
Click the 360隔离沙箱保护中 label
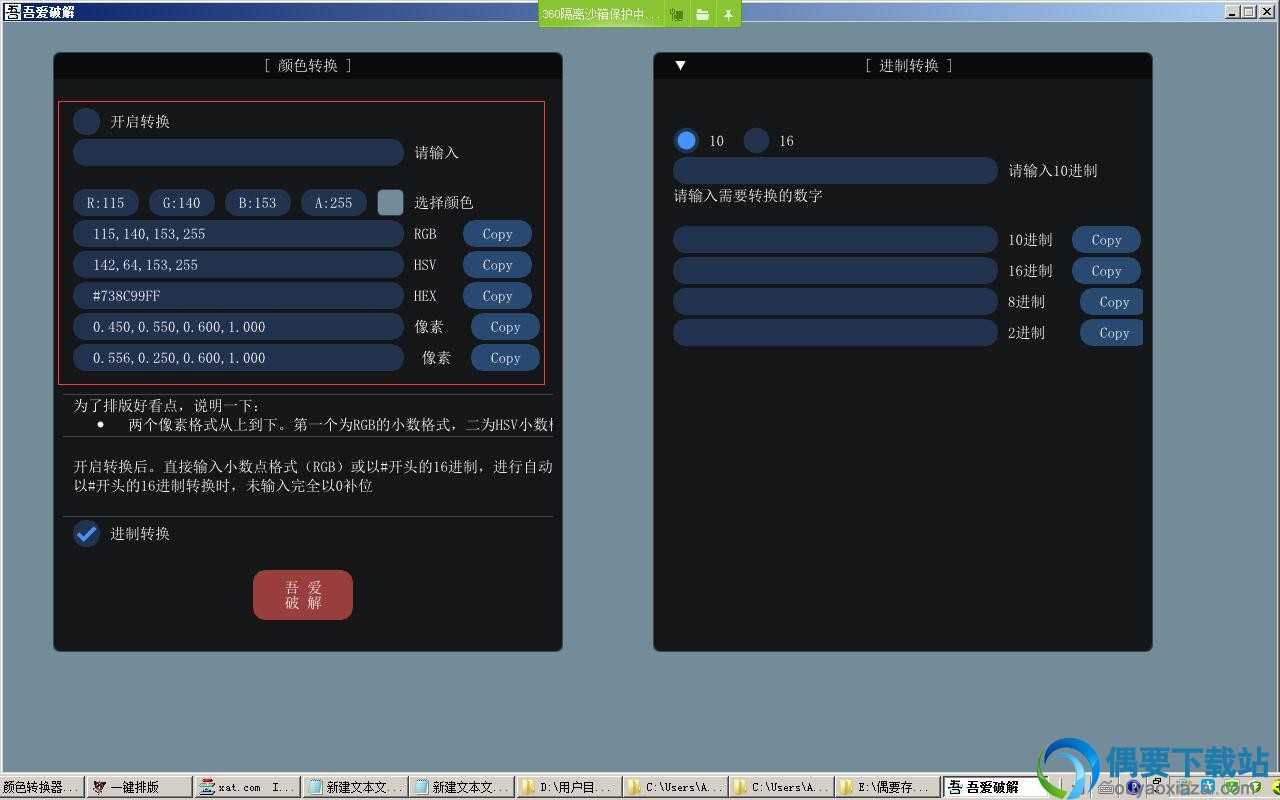tap(601, 15)
